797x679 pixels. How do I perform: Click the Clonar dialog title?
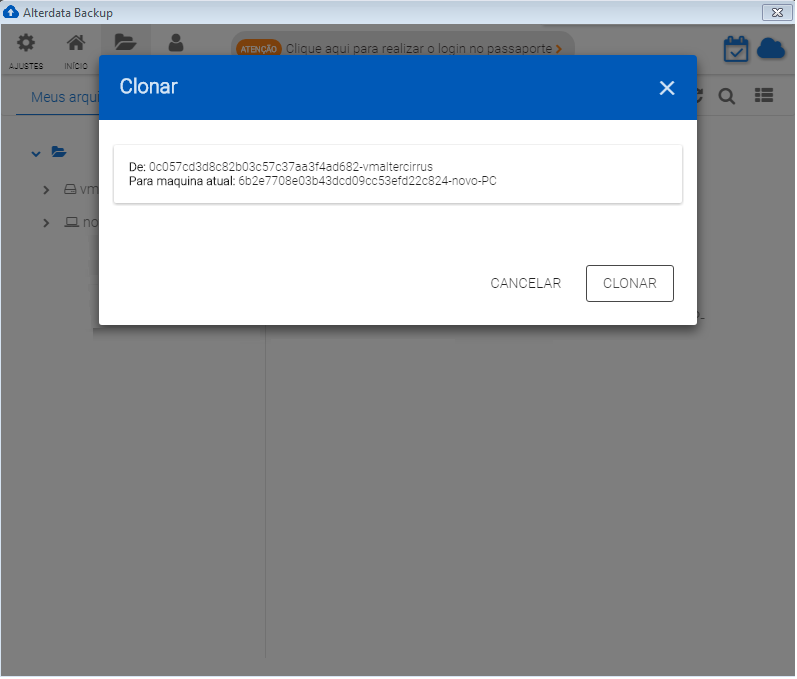click(148, 86)
